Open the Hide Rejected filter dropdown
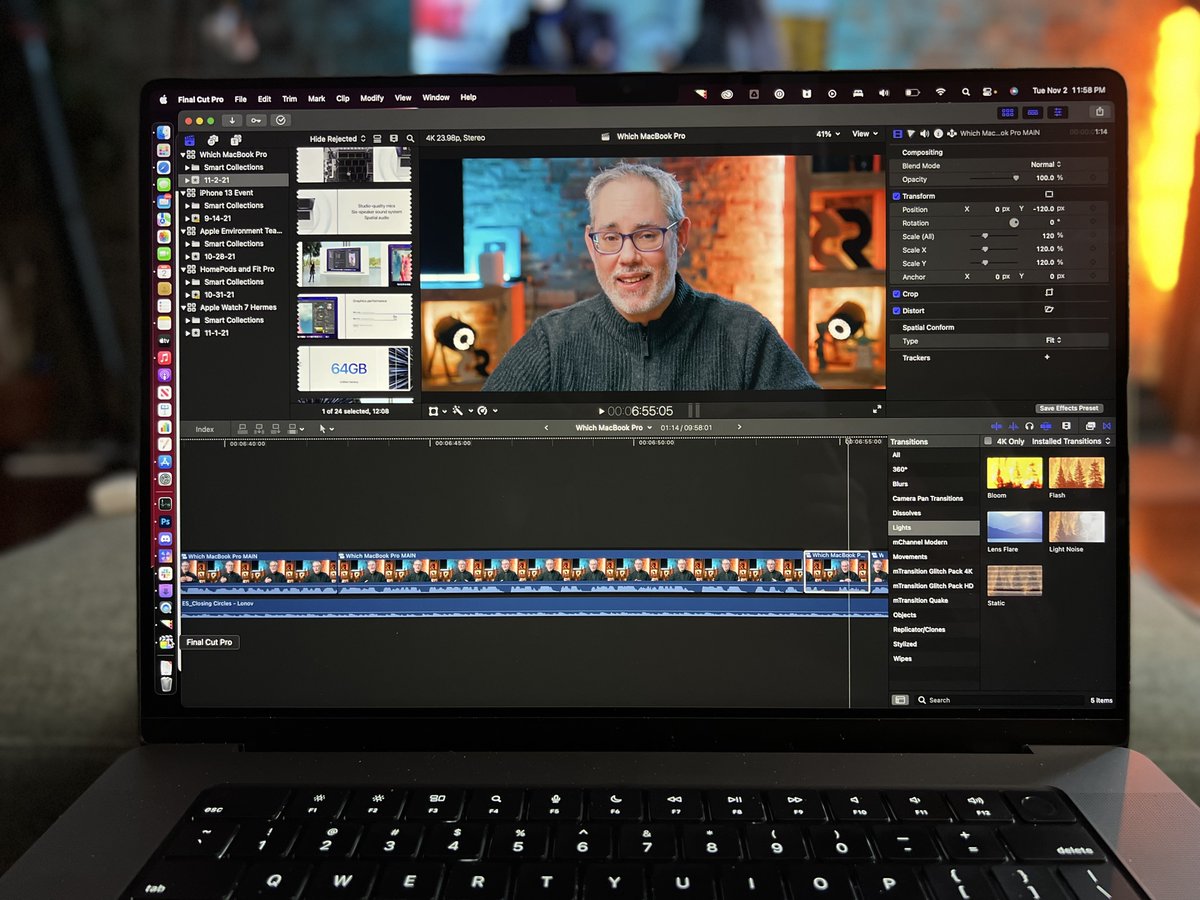The width and height of the screenshot is (1200, 900). point(337,139)
